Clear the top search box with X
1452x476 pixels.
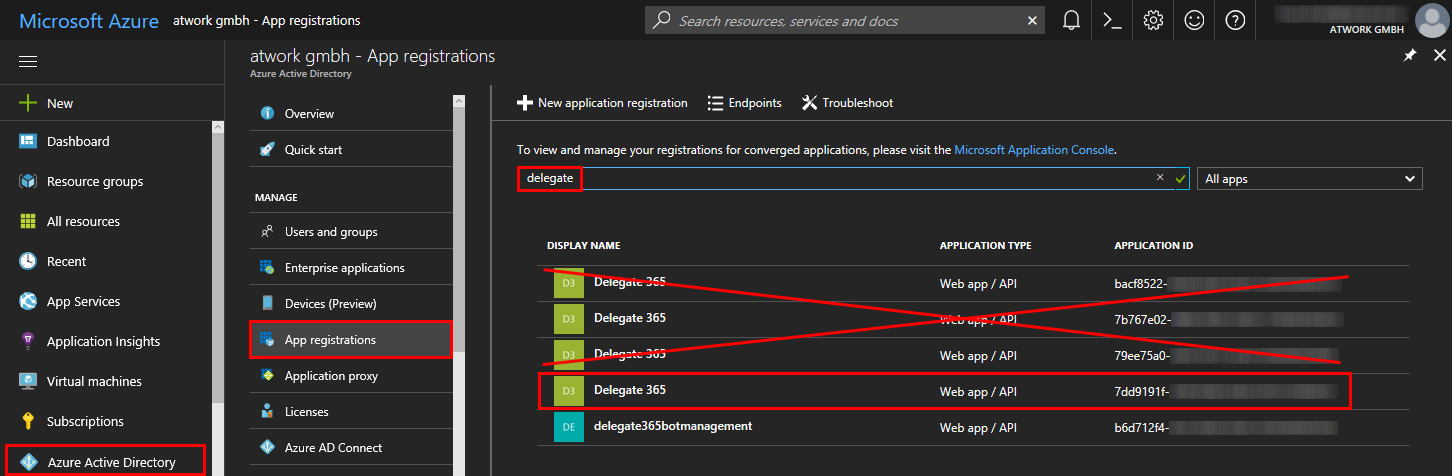point(1032,20)
